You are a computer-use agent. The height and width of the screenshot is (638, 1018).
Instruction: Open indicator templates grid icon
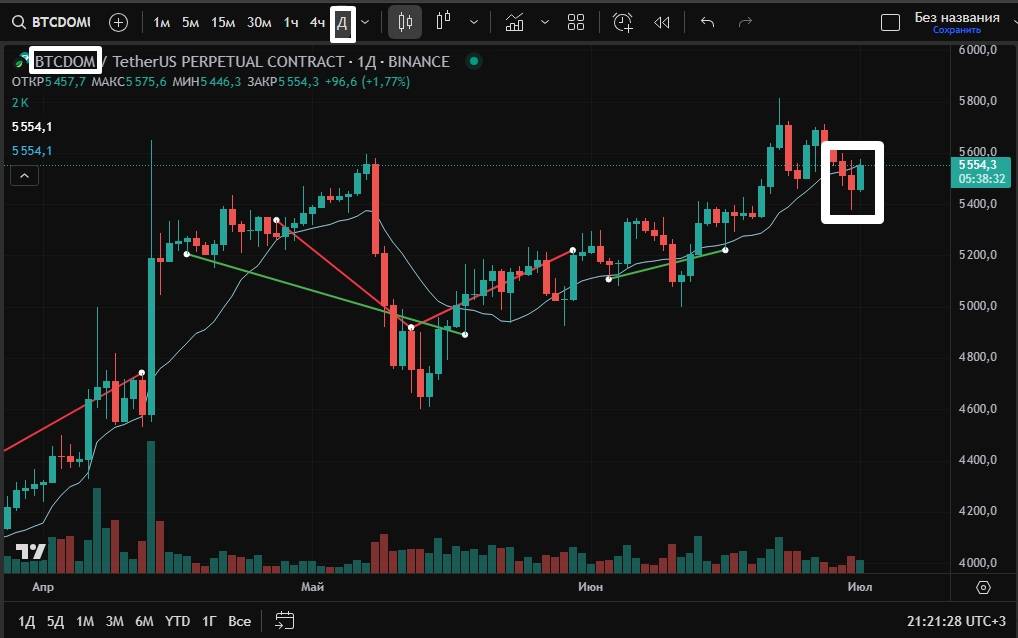576,23
